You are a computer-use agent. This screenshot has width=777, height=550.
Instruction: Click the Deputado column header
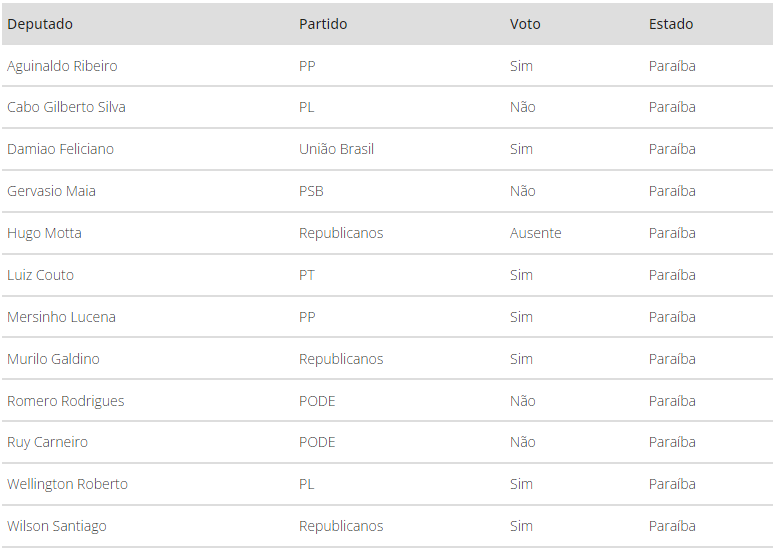tap(40, 24)
